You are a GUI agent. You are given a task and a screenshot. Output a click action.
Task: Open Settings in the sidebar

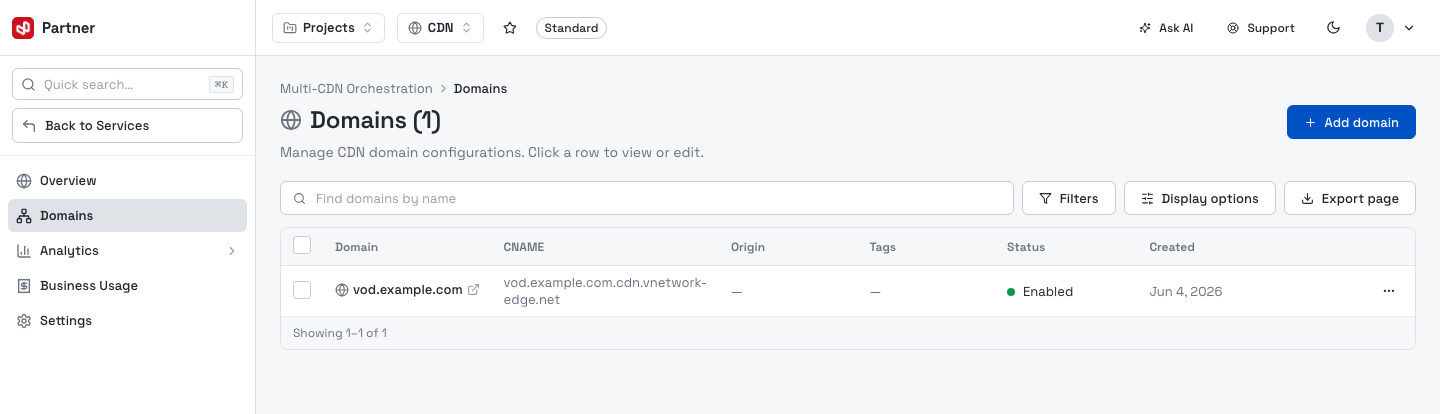pyautogui.click(x=127, y=321)
